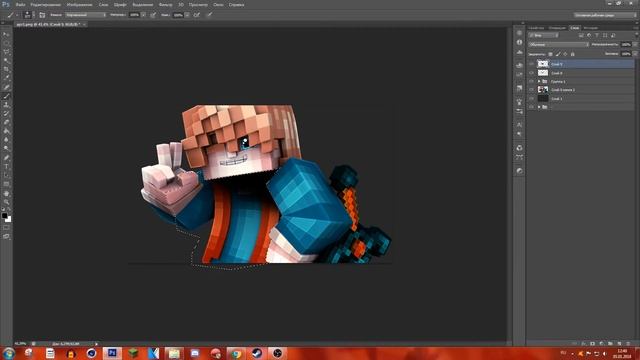Image resolution: width=640 pixels, height=360 pixels.
Task: Create a new layer in Layers panel
Action: tap(619, 344)
